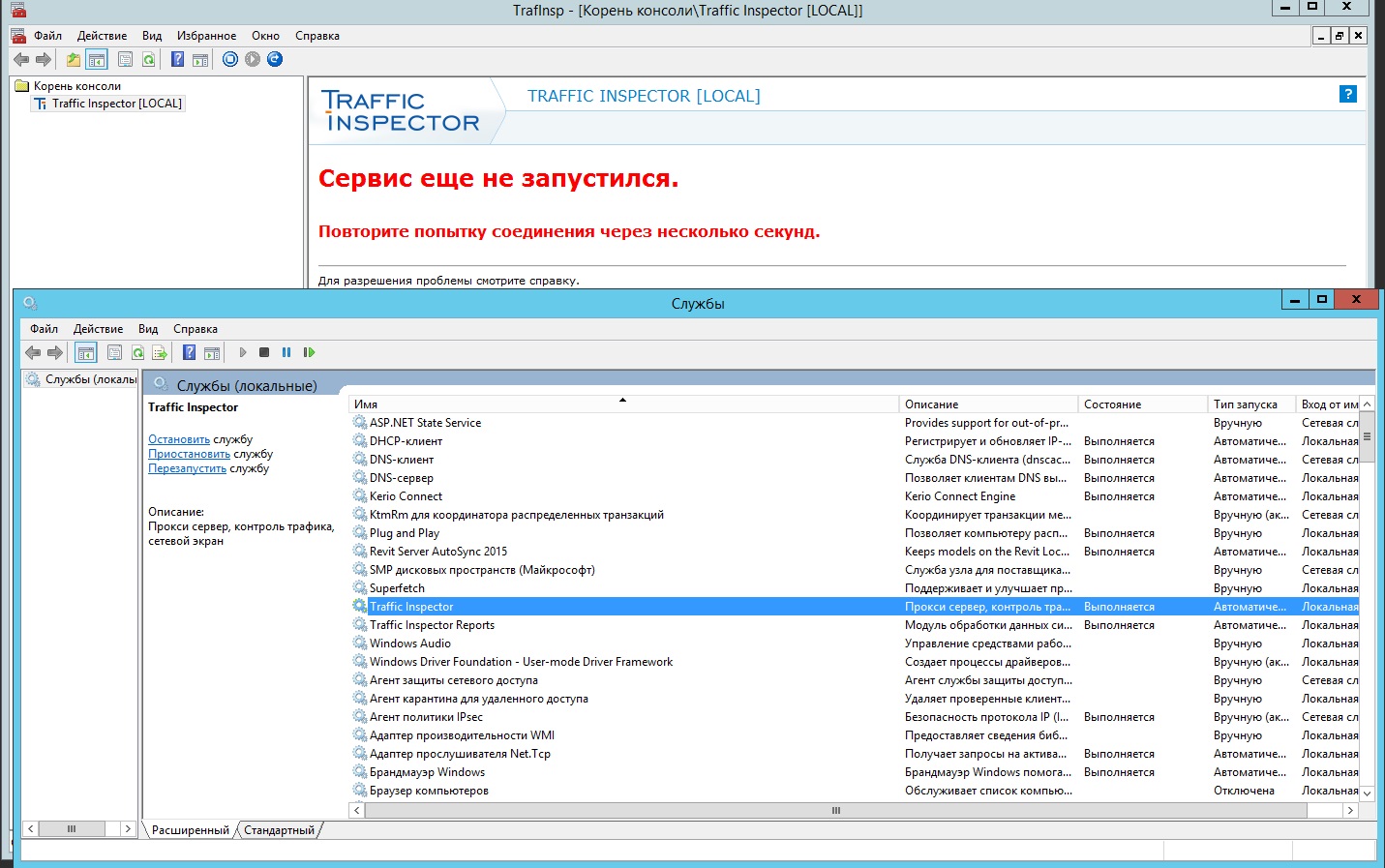Select Plug and Play service row
This screenshot has width=1385, height=868.
854,533
